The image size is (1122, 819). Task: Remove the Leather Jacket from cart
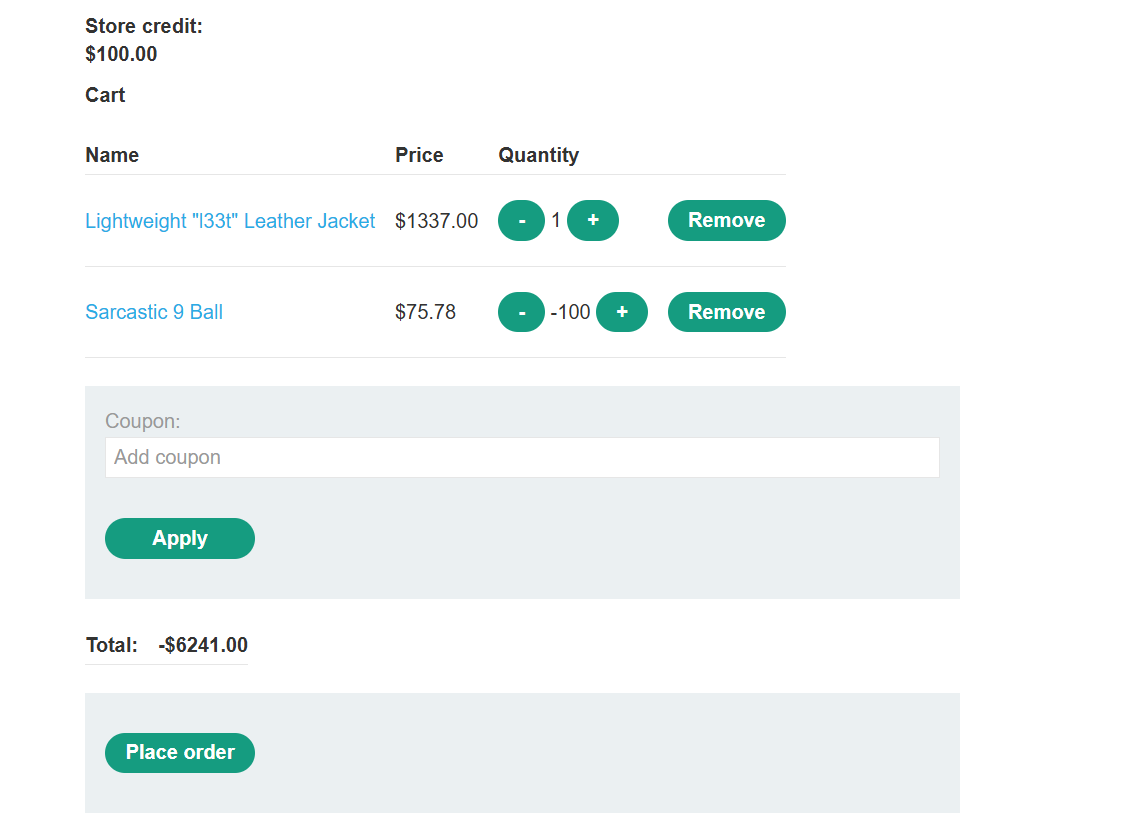click(x=726, y=221)
